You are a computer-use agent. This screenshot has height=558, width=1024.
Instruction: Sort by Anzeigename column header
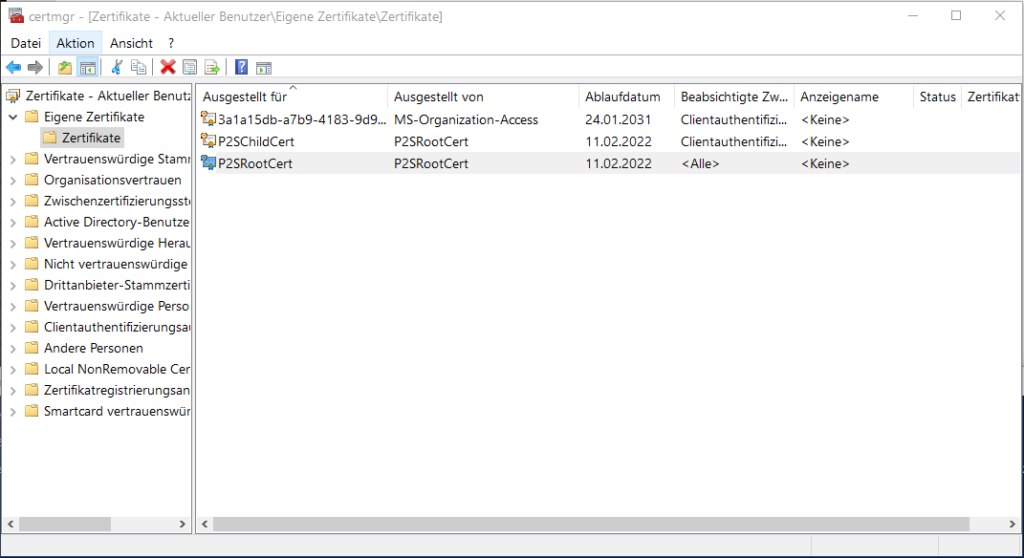point(854,97)
